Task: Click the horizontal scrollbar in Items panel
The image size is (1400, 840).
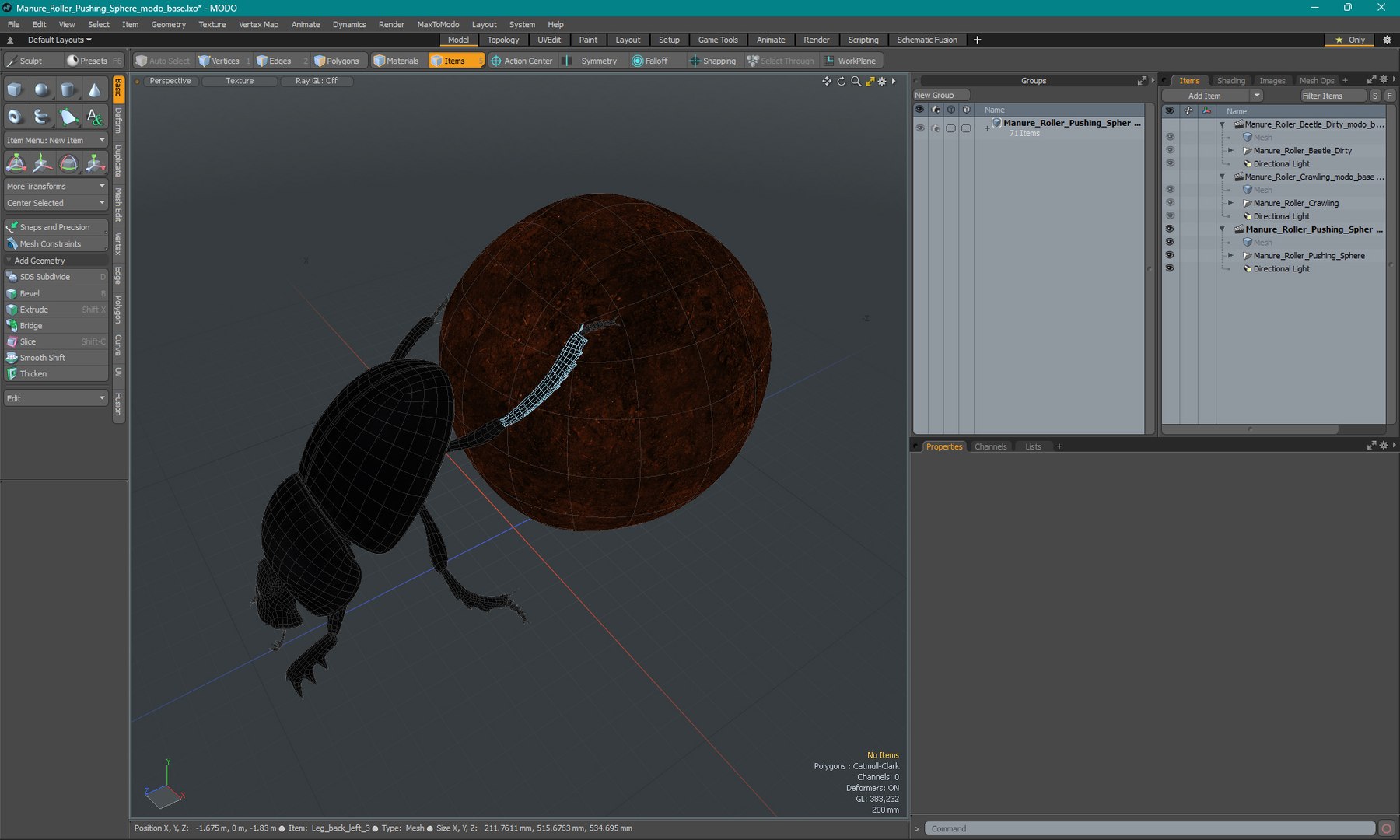Action: coord(1251,429)
